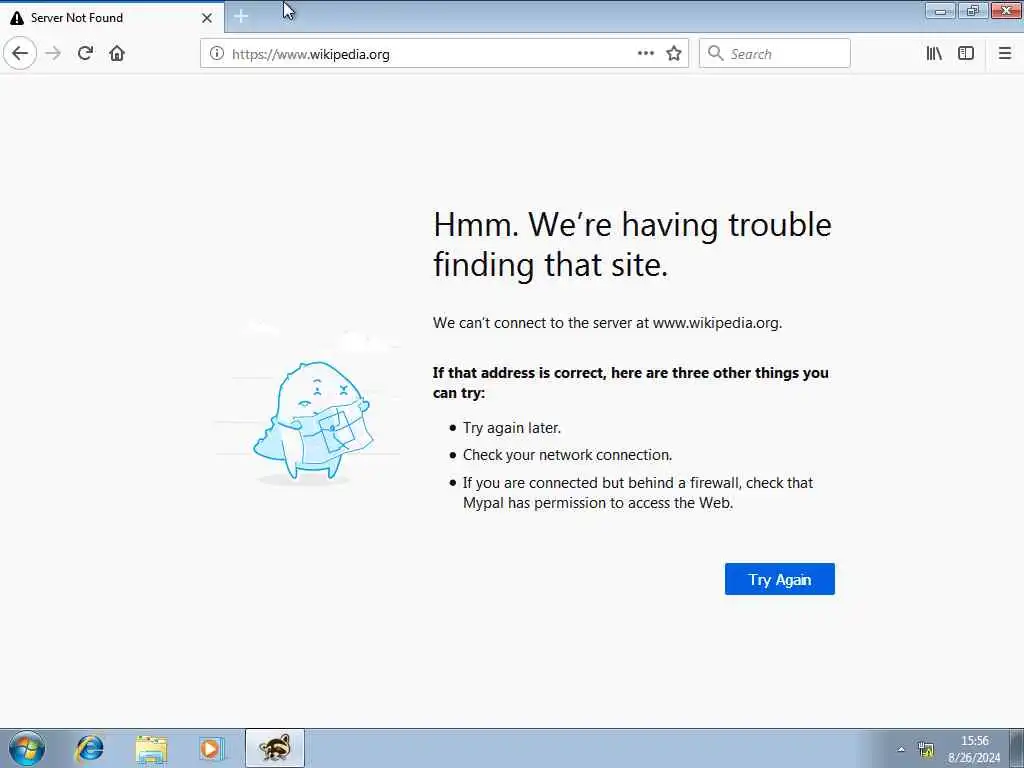This screenshot has width=1024, height=768.
Task: Click the Show desktop strip
Action: (1017, 748)
